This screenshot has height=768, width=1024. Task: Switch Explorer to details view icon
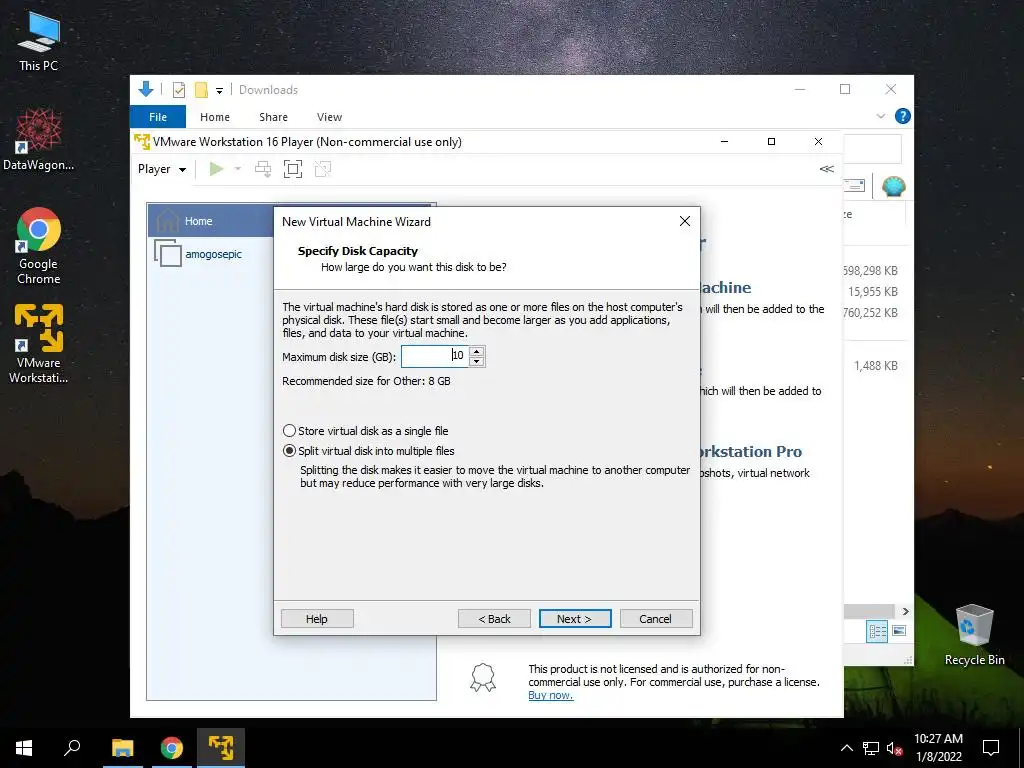878,631
